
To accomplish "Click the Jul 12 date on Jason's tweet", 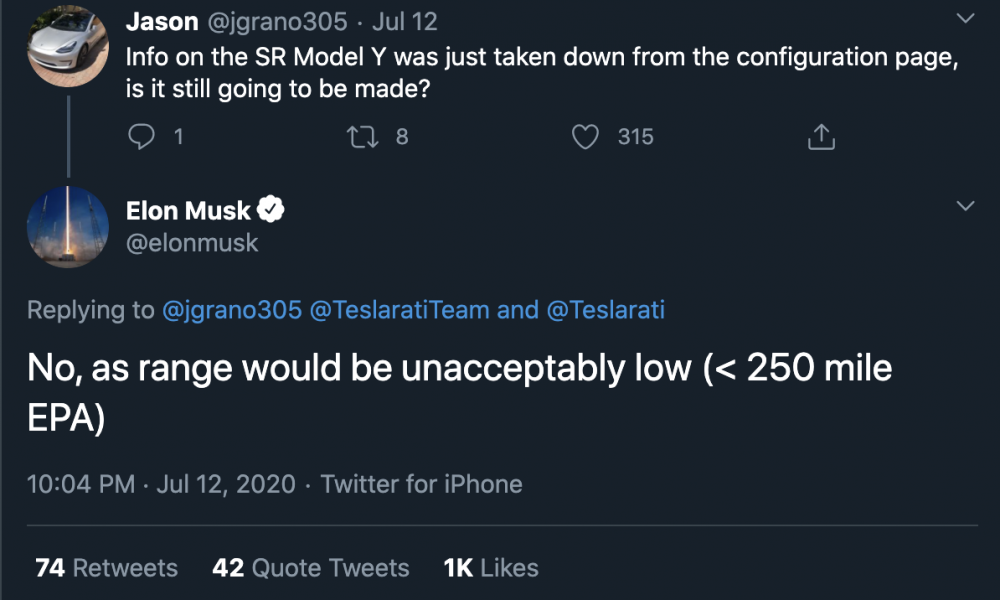I will coord(404,22).
